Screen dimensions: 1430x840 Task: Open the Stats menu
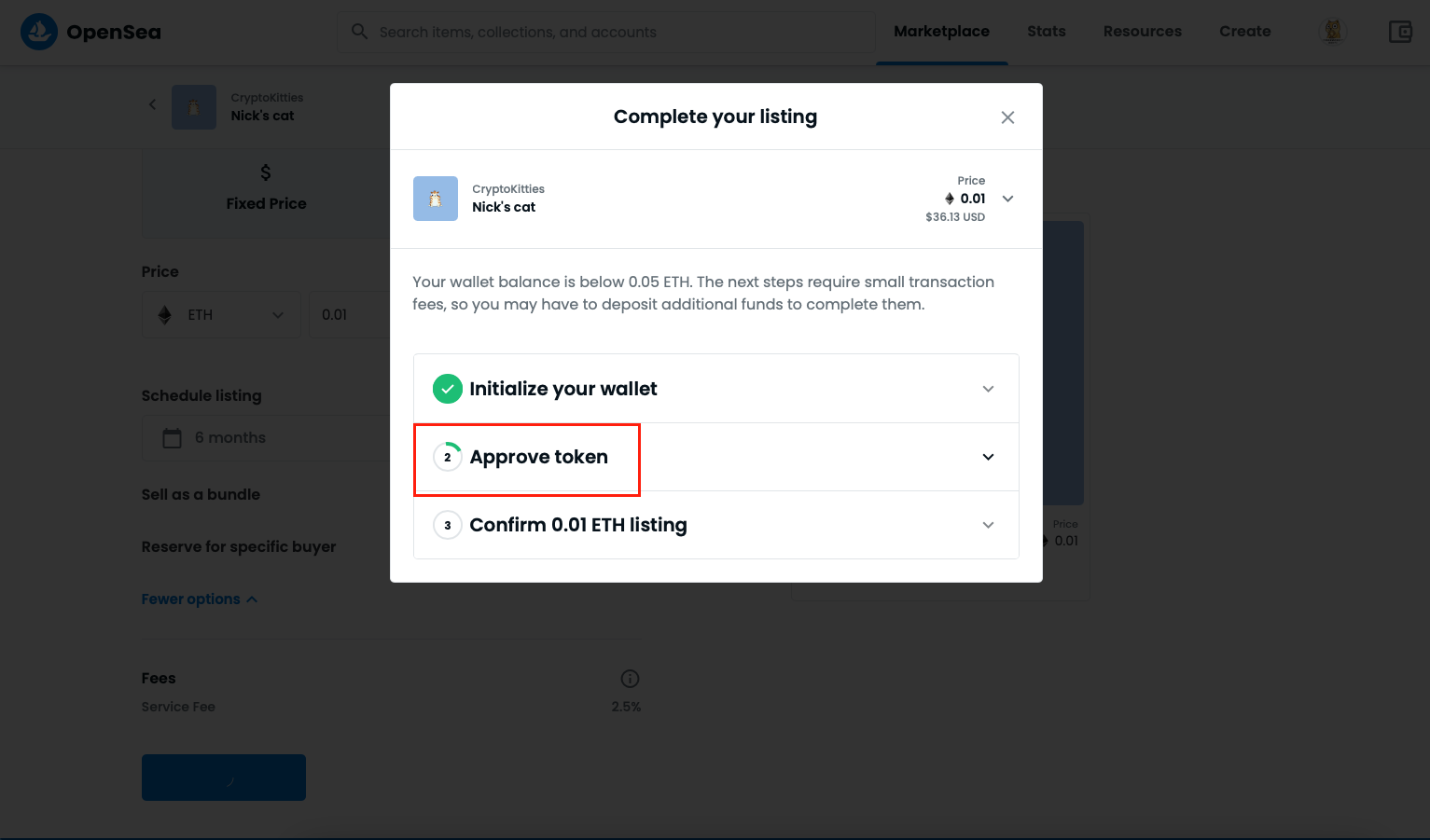pyautogui.click(x=1047, y=32)
